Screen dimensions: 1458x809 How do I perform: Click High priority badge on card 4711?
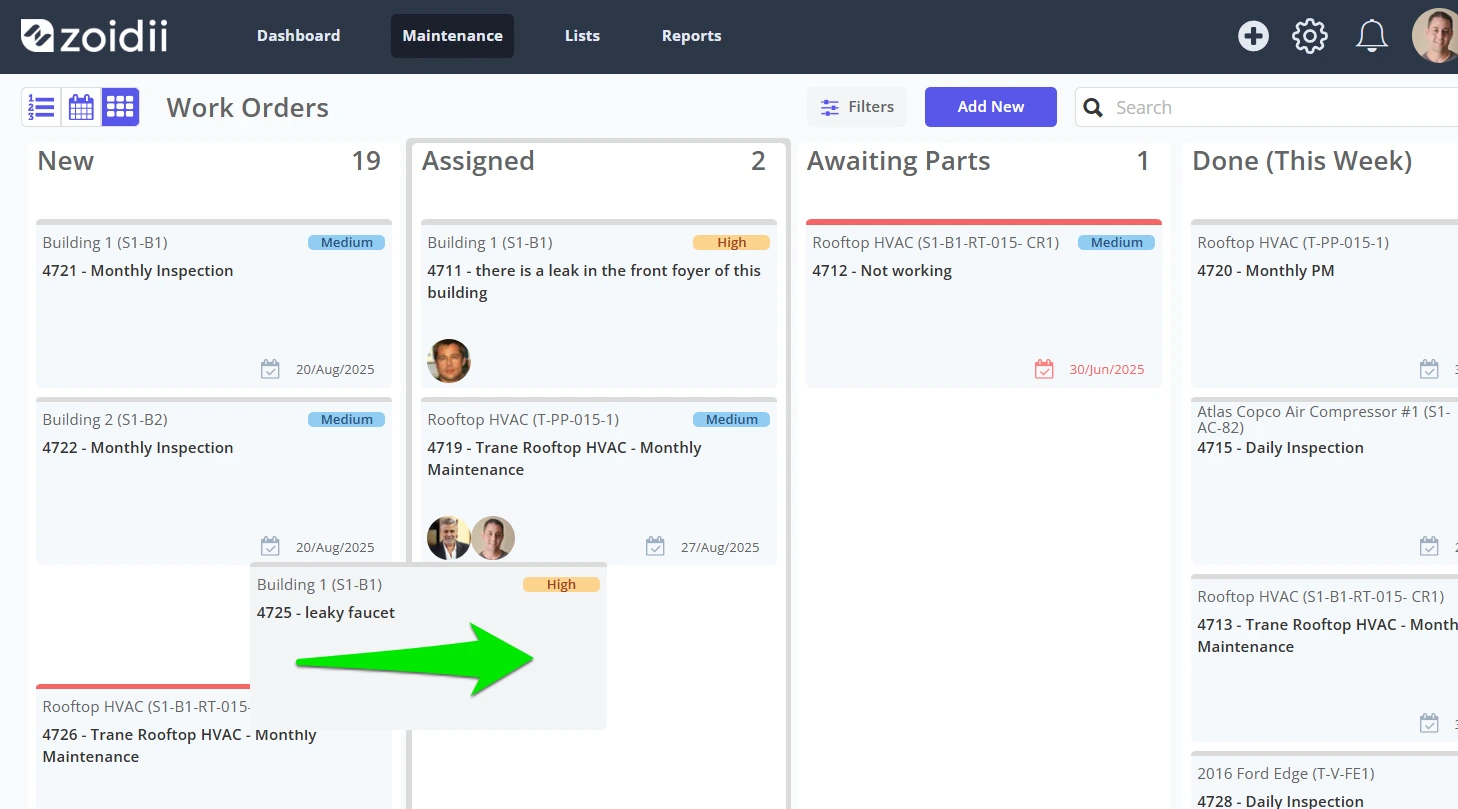point(731,242)
